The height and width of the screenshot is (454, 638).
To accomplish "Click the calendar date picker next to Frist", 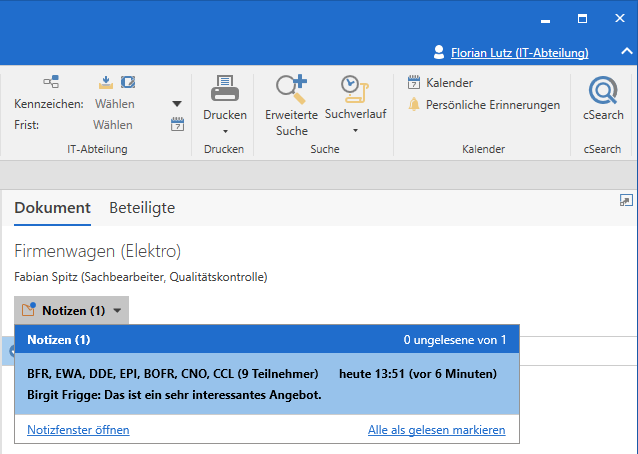I will [177, 125].
